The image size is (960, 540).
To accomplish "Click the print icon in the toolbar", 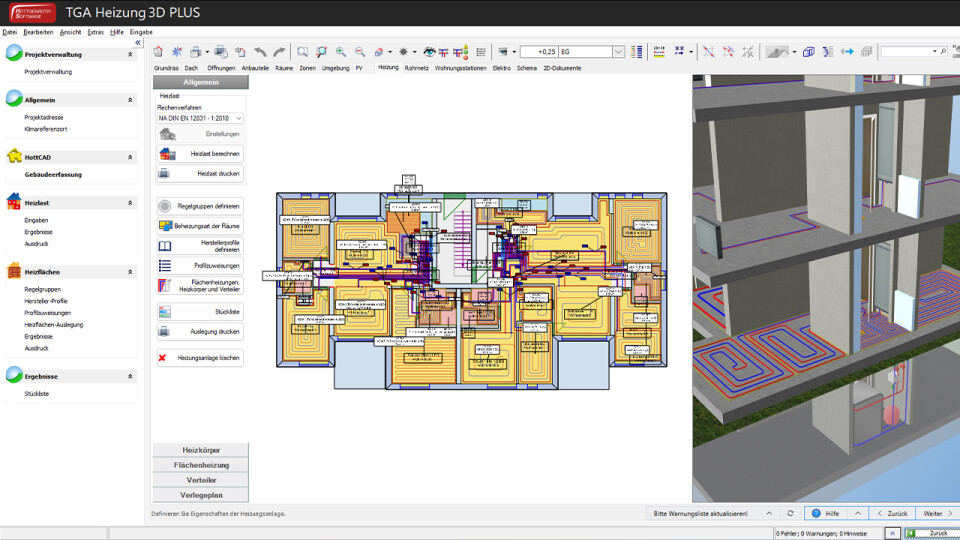I will (x=196, y=51).
